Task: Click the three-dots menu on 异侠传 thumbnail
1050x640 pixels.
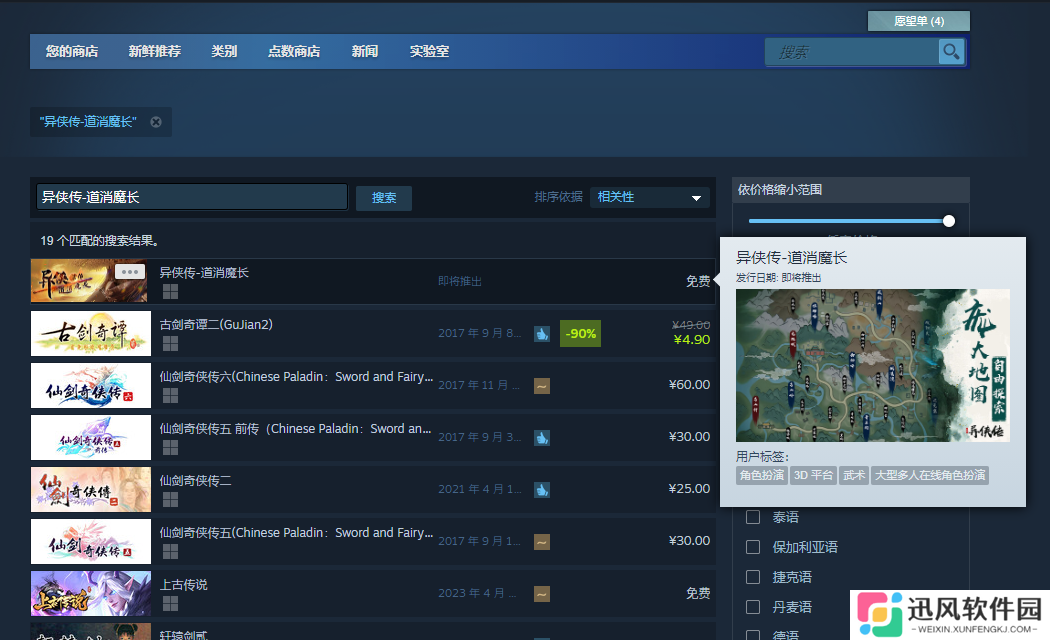Action: (x=130, y=271)
